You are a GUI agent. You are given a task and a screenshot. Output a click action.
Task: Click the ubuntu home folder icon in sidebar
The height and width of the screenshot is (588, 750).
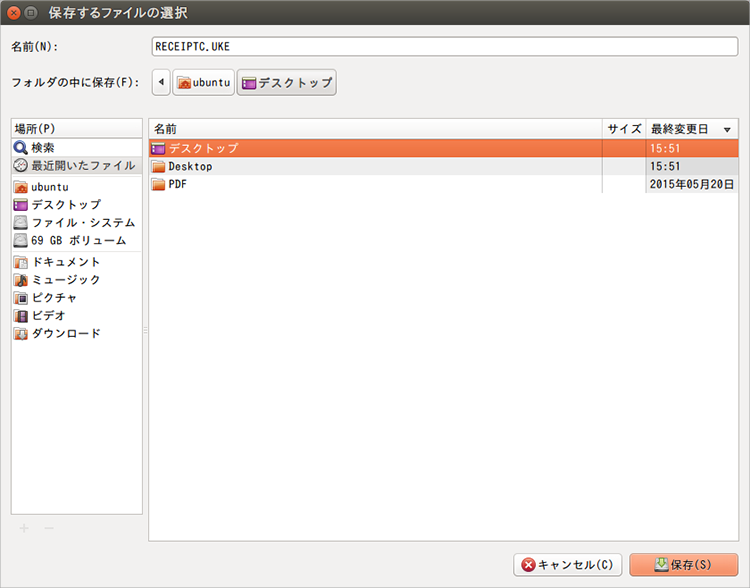(x=21, y=187)
